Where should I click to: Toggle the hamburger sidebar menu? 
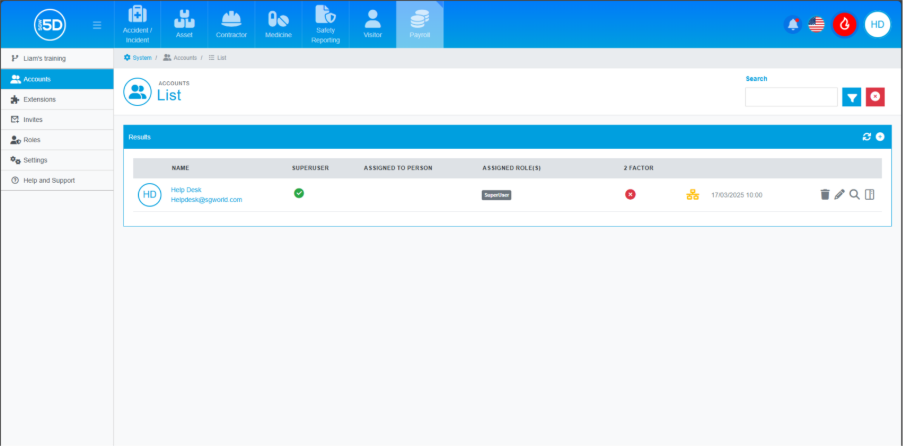[97, 25]
